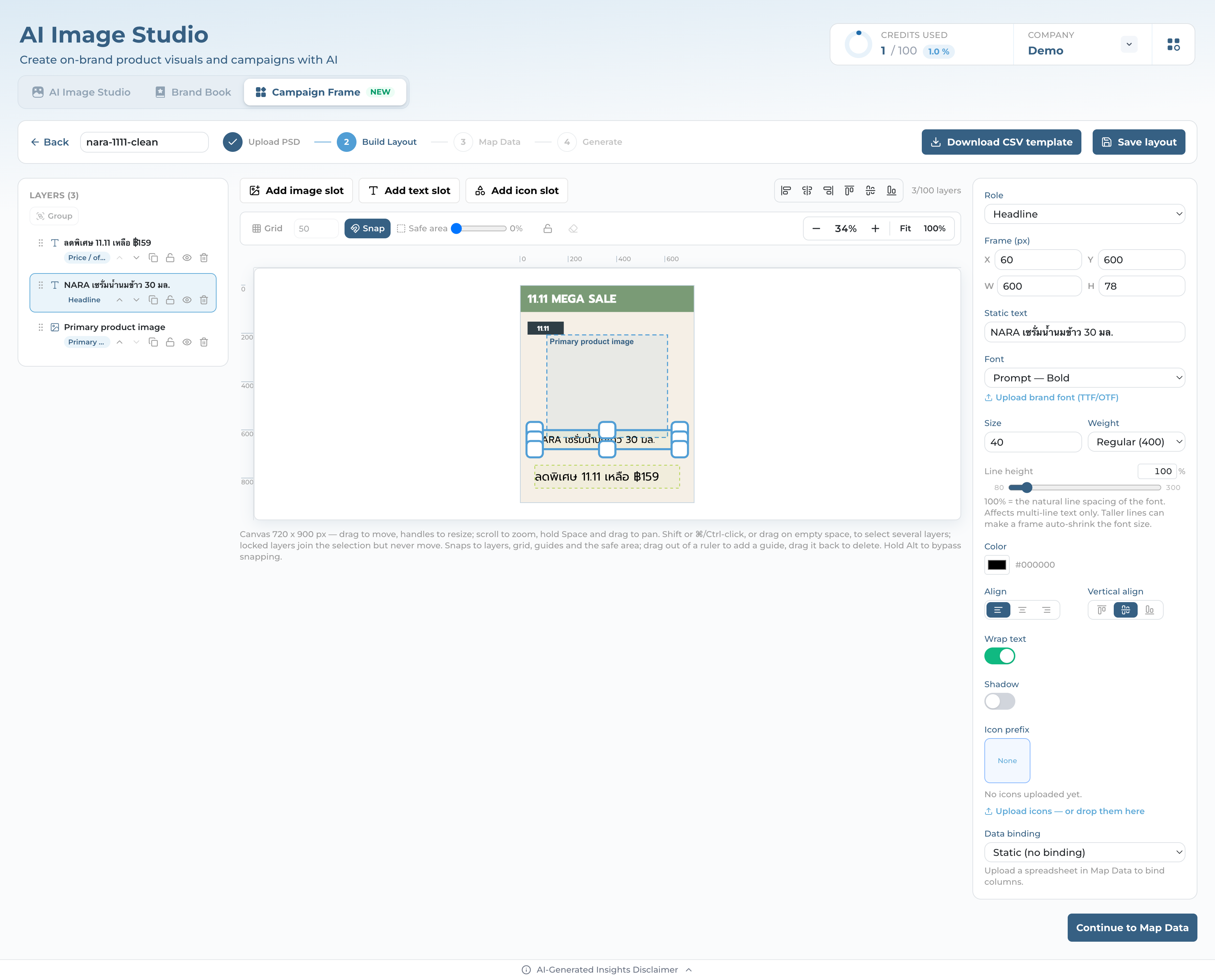
Task: Open the text color swatch
Action: point(996,565)
